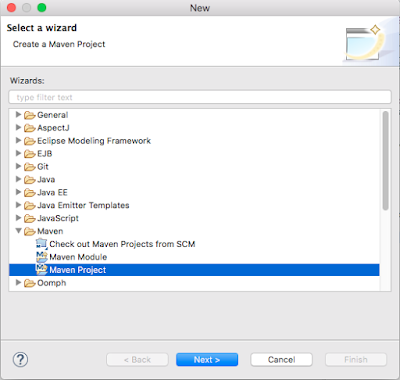The image size is (400, 380).
Task: Expand the Java EE category
Action: click(x=18, y=192)
